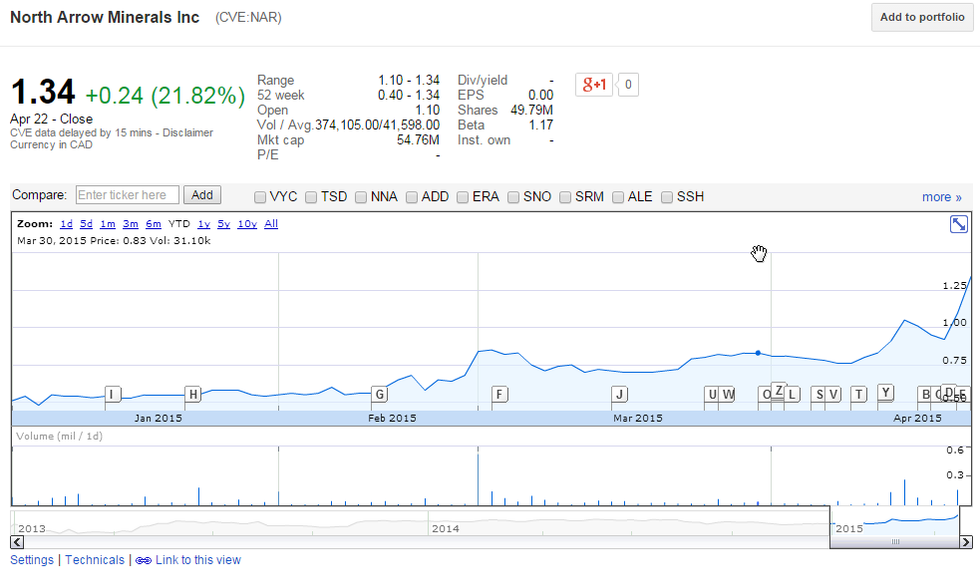This screenshot has width=980, height=574.
Task: Click the chain icon beside Link to this view
Action: (x=143, y=561)
